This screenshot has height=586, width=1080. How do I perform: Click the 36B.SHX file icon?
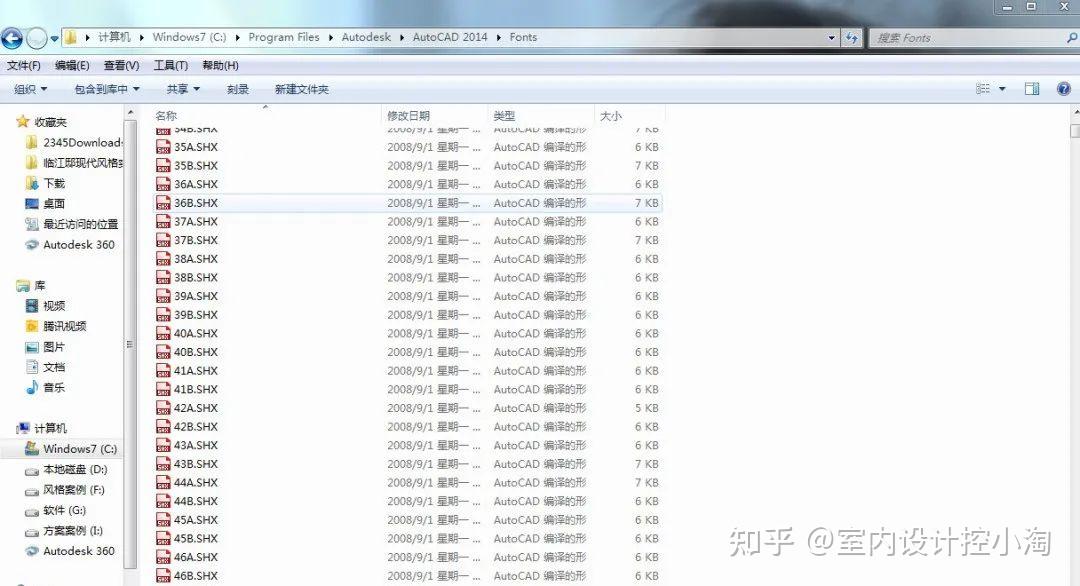click(163, 202)
